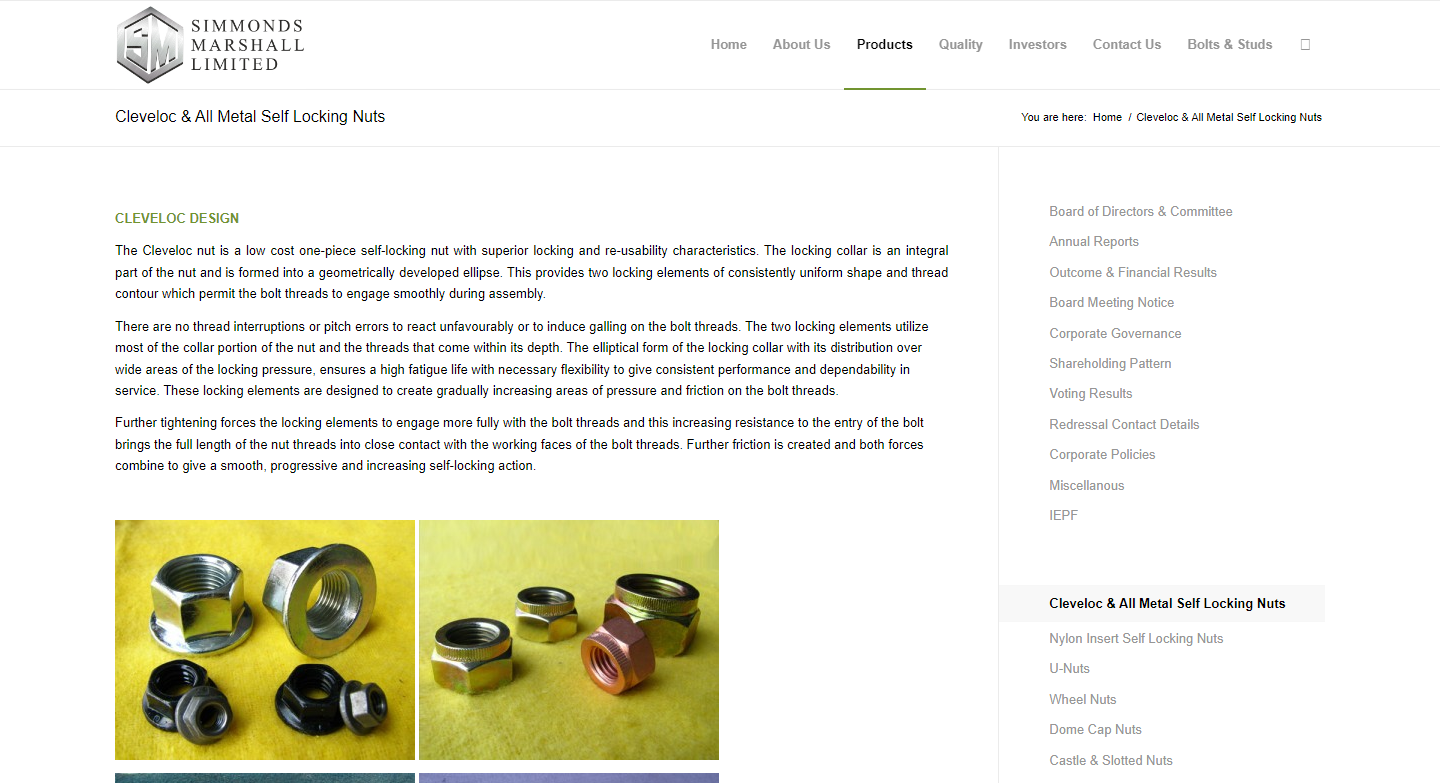Open the silver flange nuts photo
1440x783 pixels.
[265, 640]
